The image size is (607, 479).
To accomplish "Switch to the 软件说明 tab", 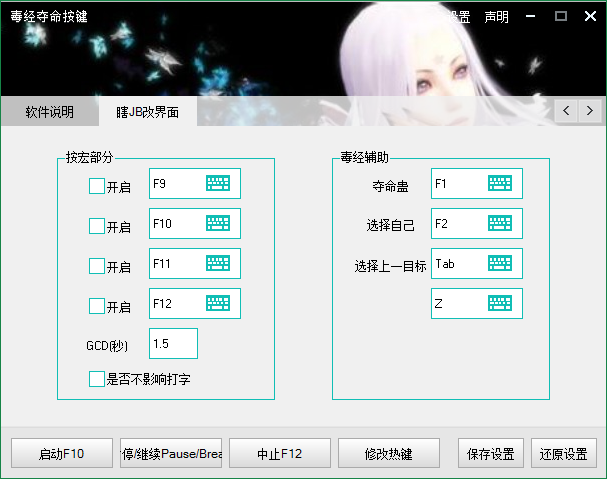I will [50, 112].
